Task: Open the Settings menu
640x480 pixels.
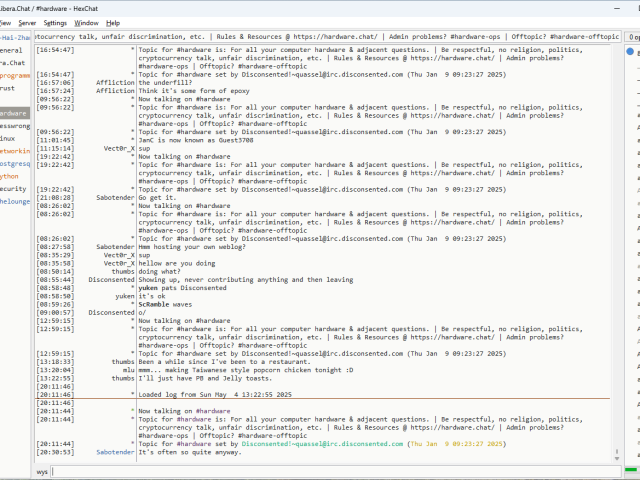Action: [x=55, y=22]
